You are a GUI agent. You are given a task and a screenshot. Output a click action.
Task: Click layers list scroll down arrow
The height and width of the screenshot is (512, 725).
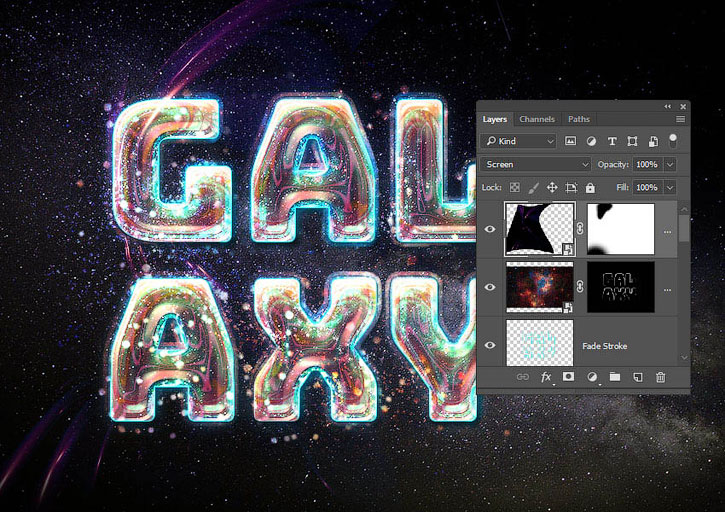684,358
